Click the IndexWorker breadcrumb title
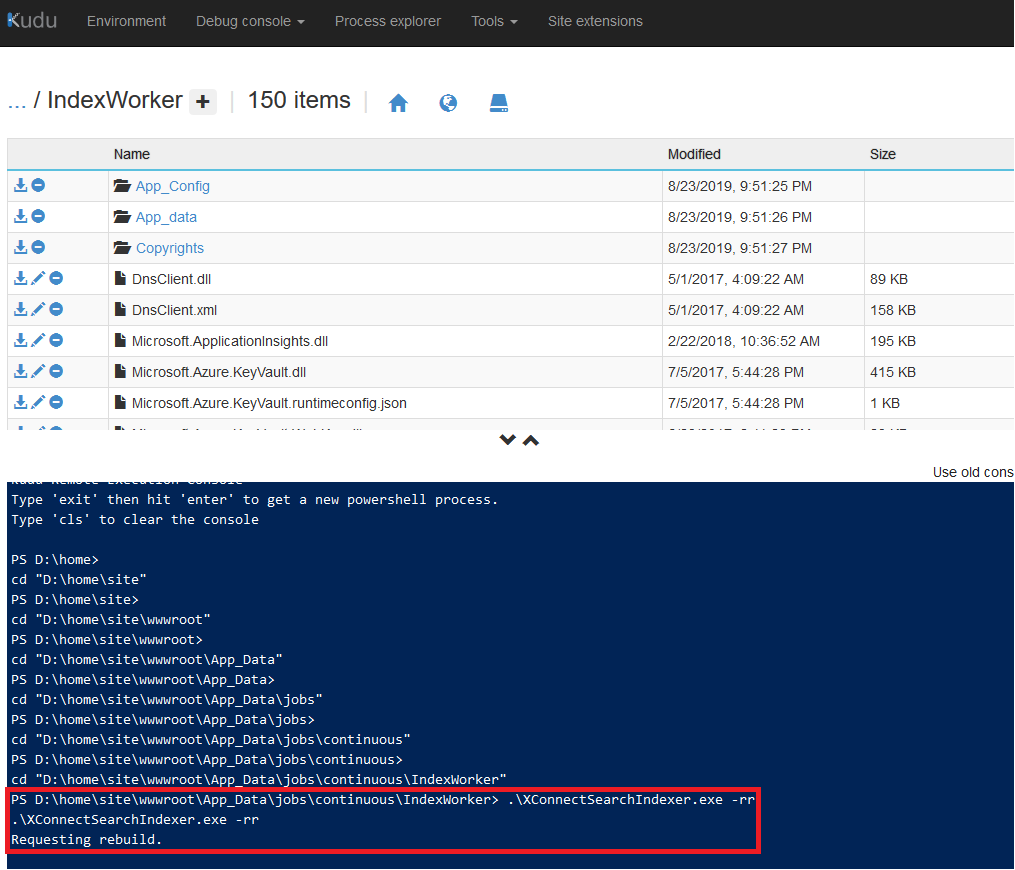 (x=115, y=100)
